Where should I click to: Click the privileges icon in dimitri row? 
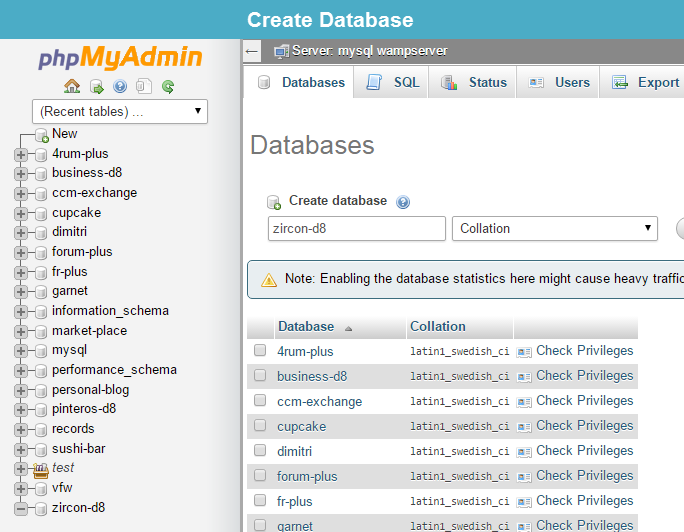point(523,452)
